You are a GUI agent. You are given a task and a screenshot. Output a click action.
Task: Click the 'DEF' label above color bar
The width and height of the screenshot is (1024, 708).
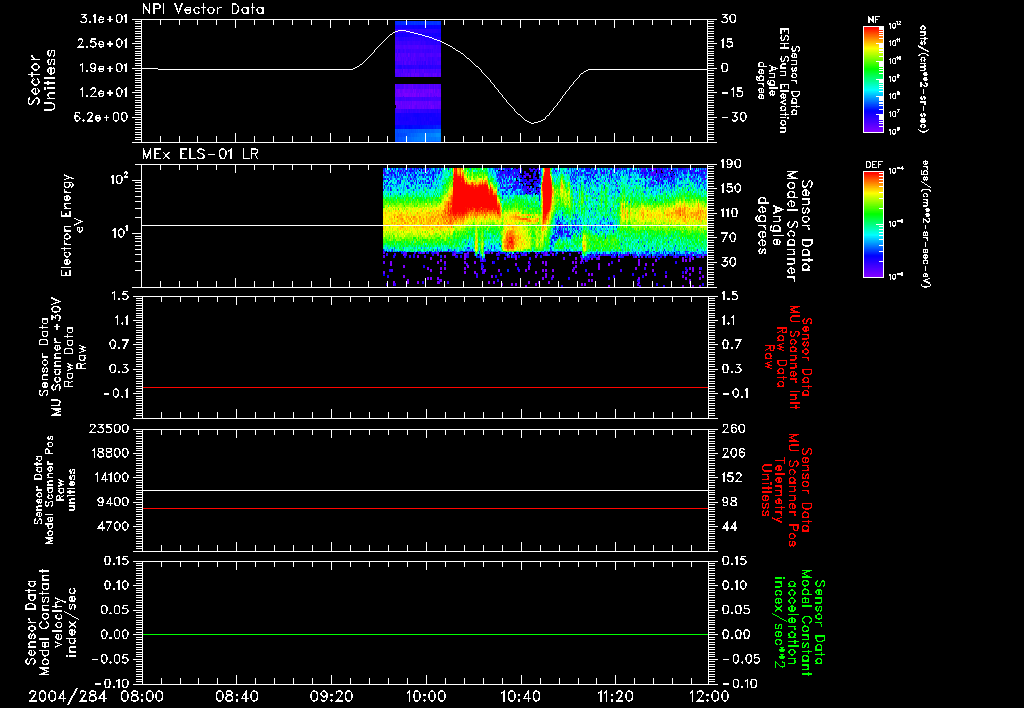coord(873,165)
